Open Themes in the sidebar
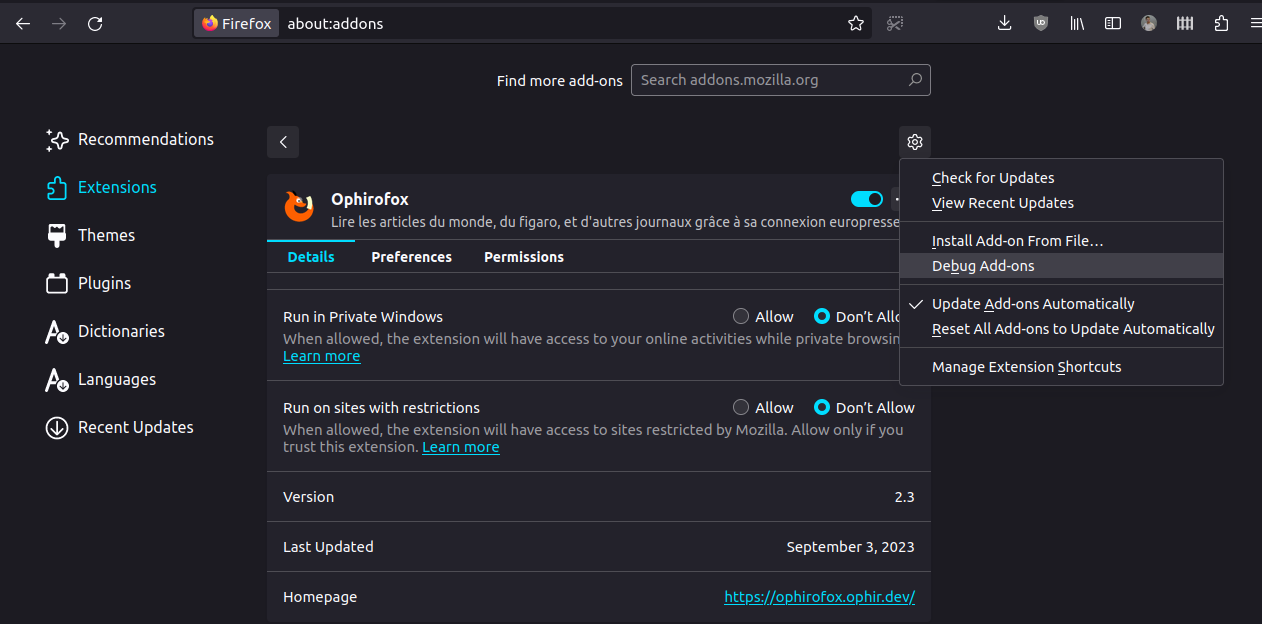This screenshot has height=624, width=1262. [106, 235]
